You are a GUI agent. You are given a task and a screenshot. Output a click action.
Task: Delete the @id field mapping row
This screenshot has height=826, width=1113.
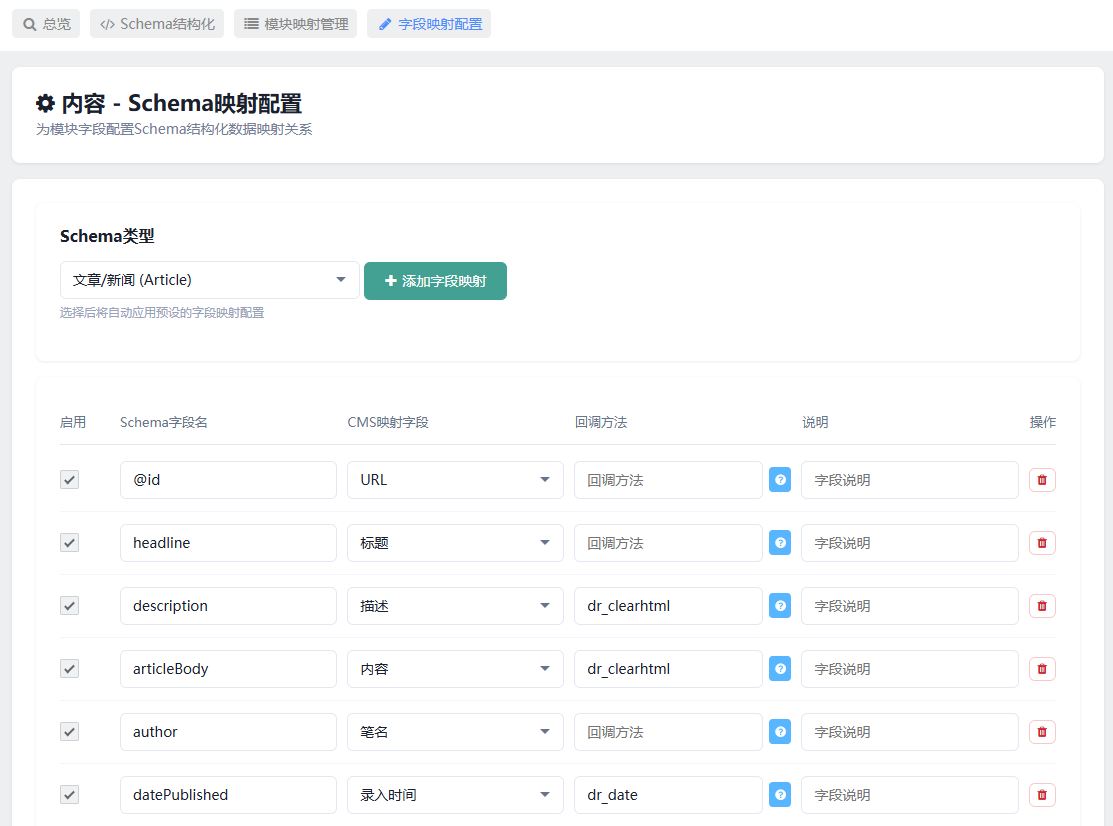[1042, 480]
